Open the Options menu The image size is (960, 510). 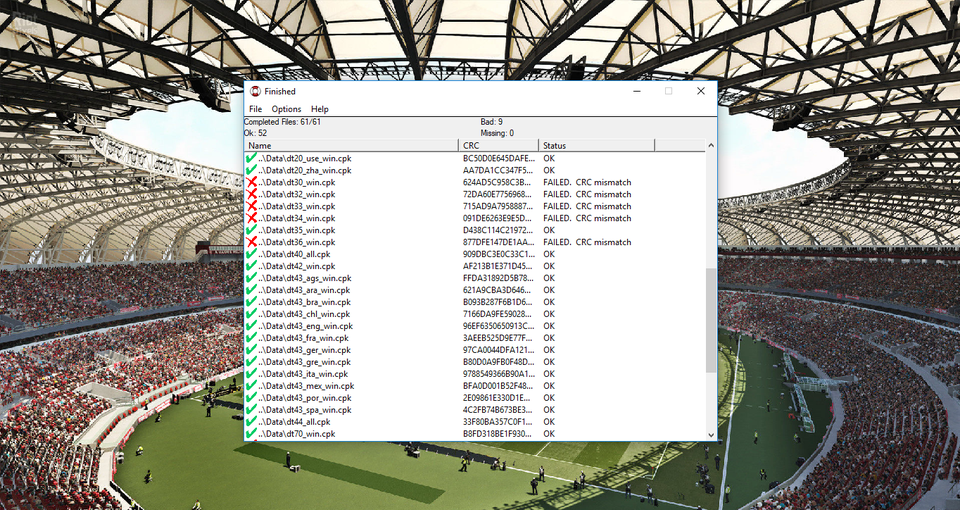coord(287,109)
